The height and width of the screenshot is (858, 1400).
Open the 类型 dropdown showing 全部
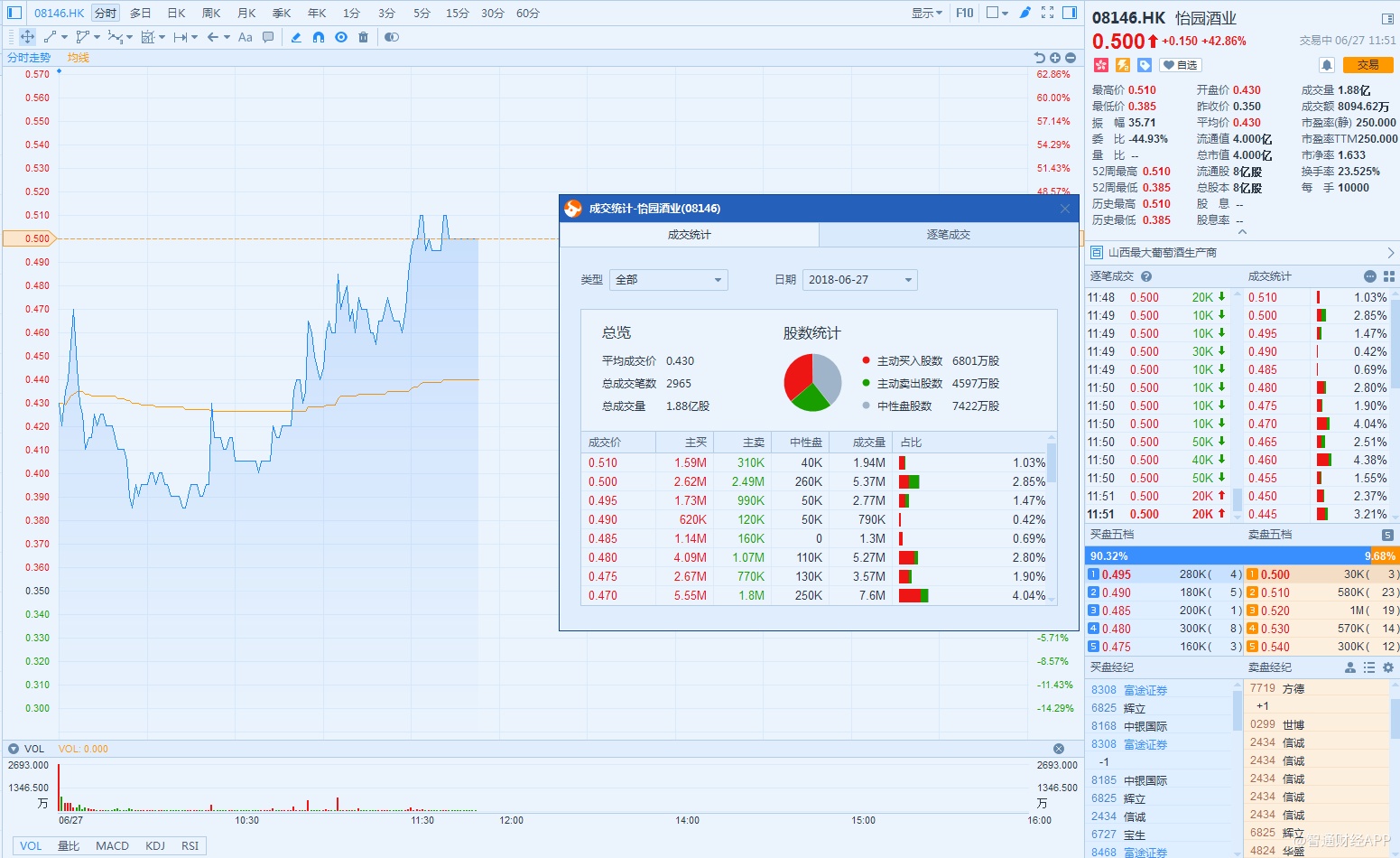669,280
